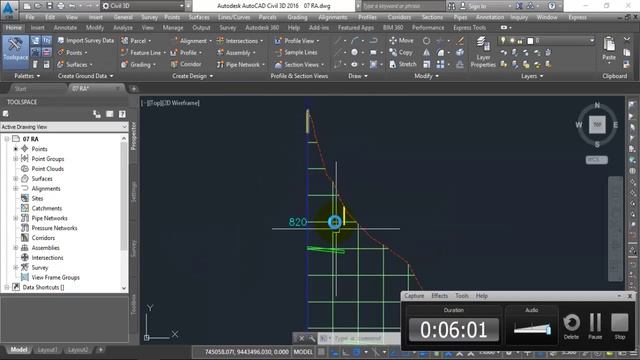640x360 pixels.
Task: Toggle MODEL space in status bar
Action: pos(303,351)
